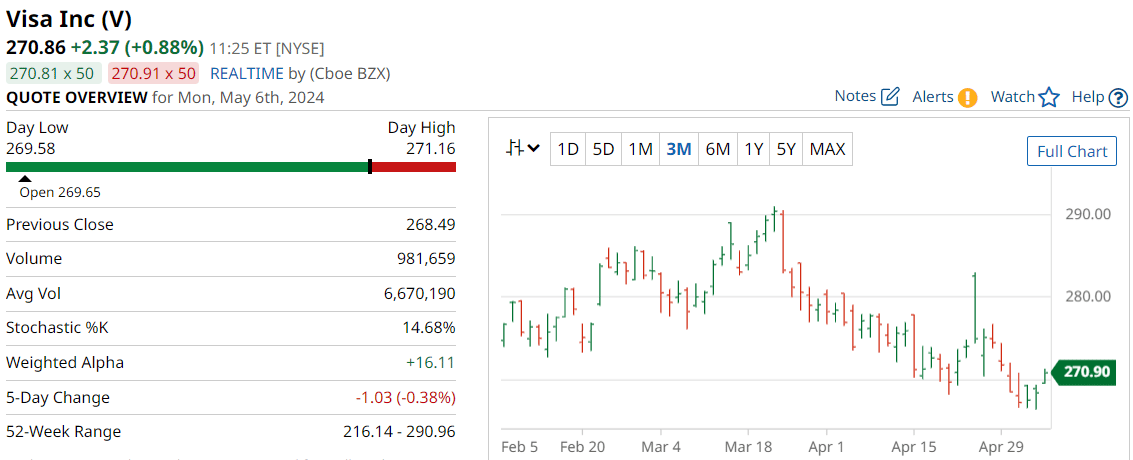Click the Feb 5 date label on chart
The height and width of the screenshot is (460, 1133).
520,446
